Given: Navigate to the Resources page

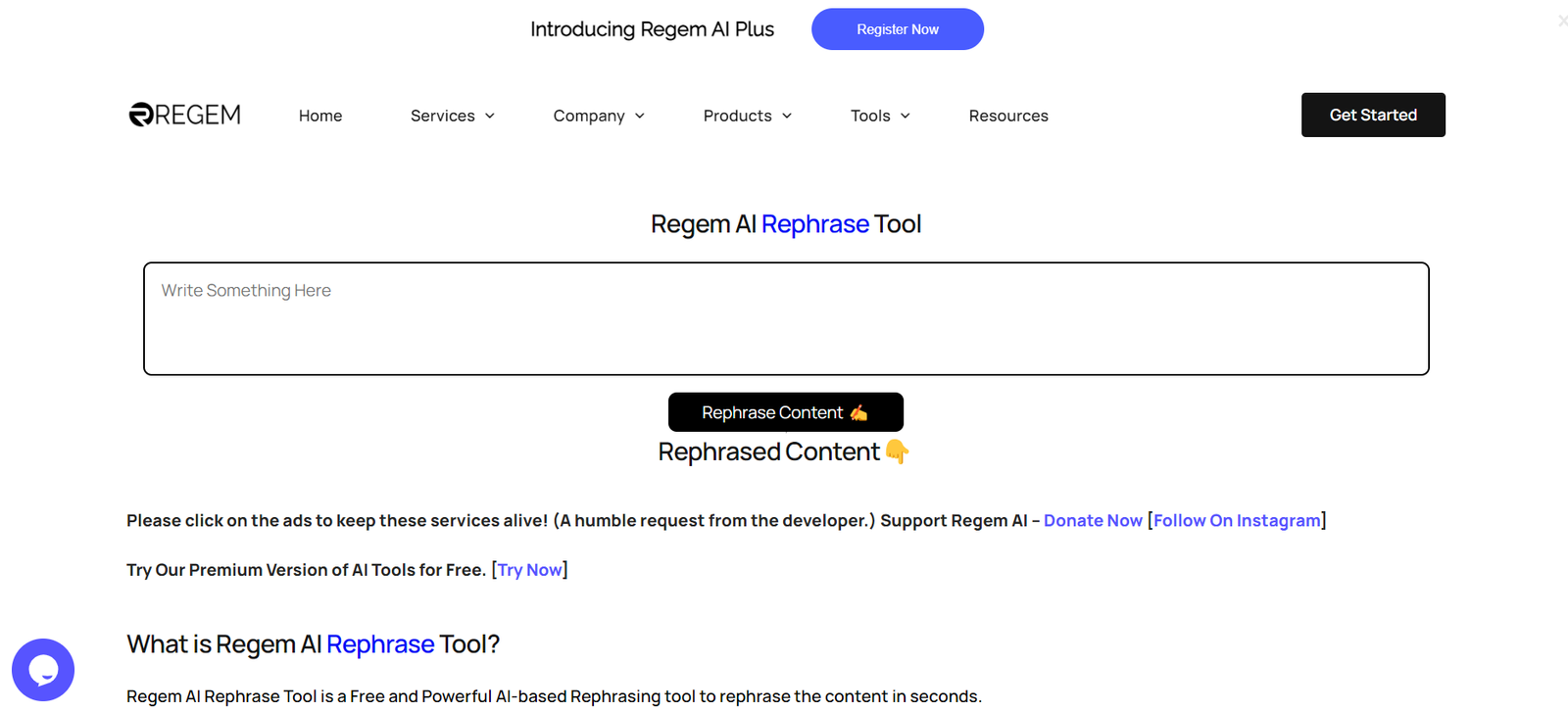Looking at the screenshot, I should (1008, 116).
